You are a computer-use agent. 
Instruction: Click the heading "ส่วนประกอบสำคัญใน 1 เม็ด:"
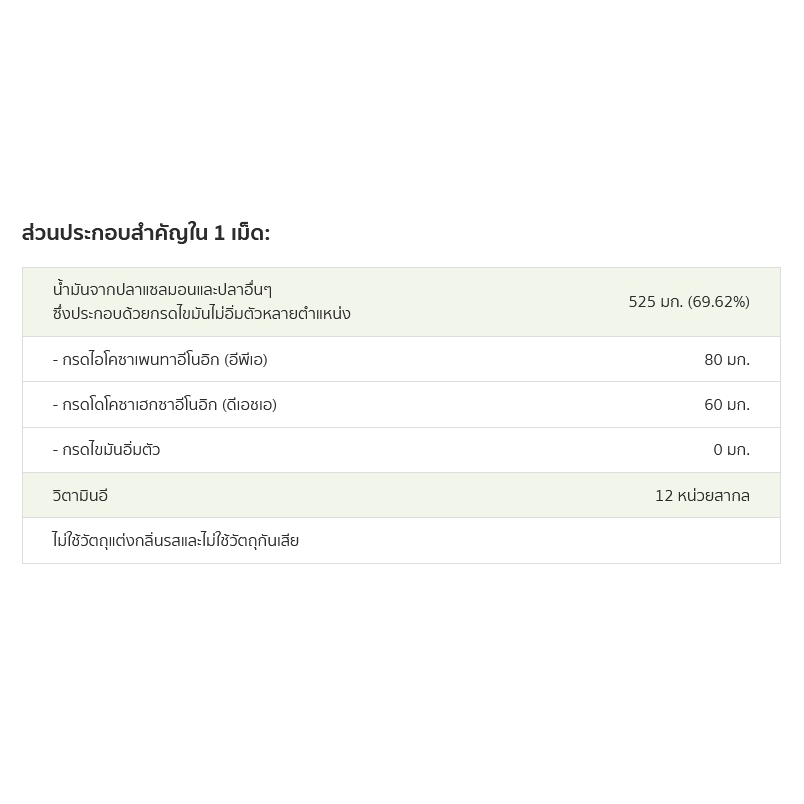pos(146,234)
